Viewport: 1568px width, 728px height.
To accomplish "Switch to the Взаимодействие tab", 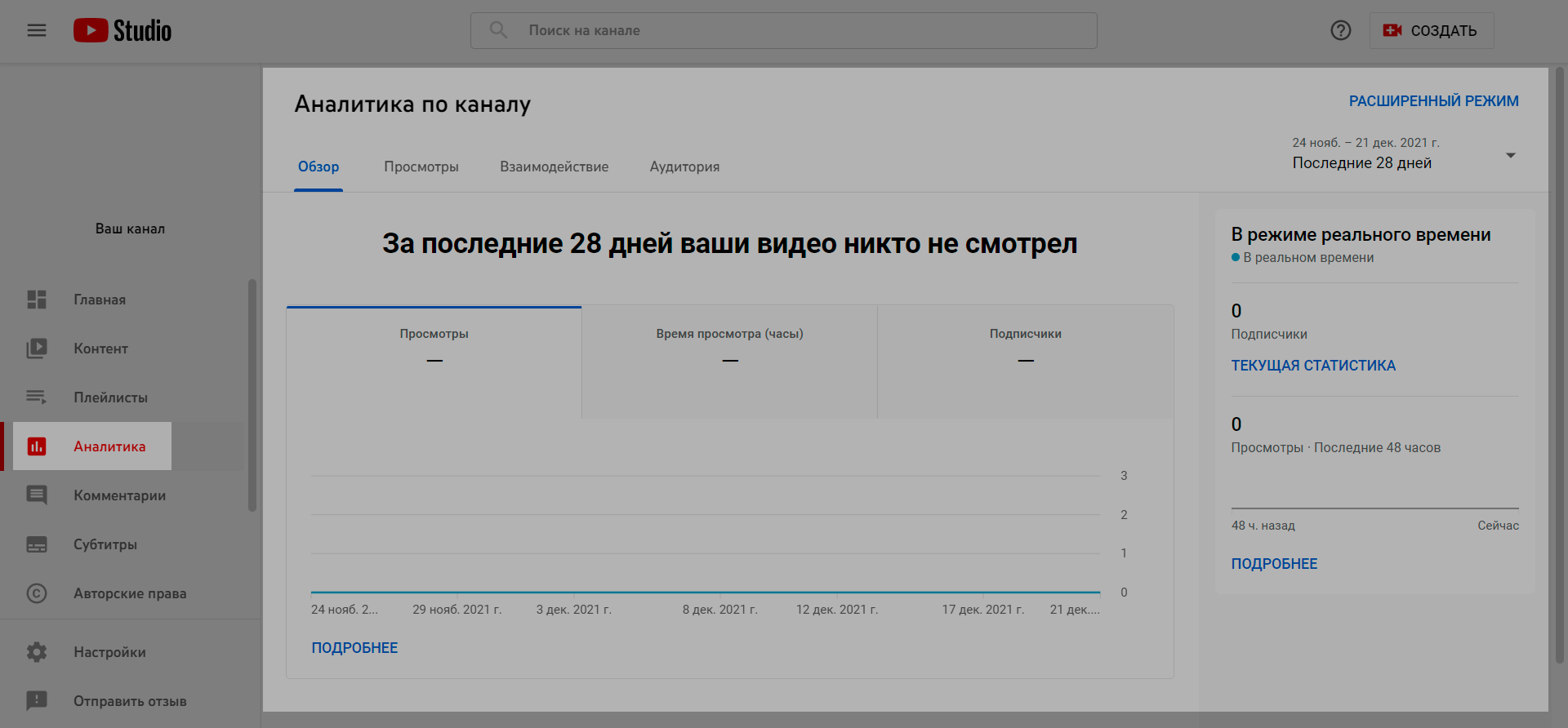I will click(555, 166).
